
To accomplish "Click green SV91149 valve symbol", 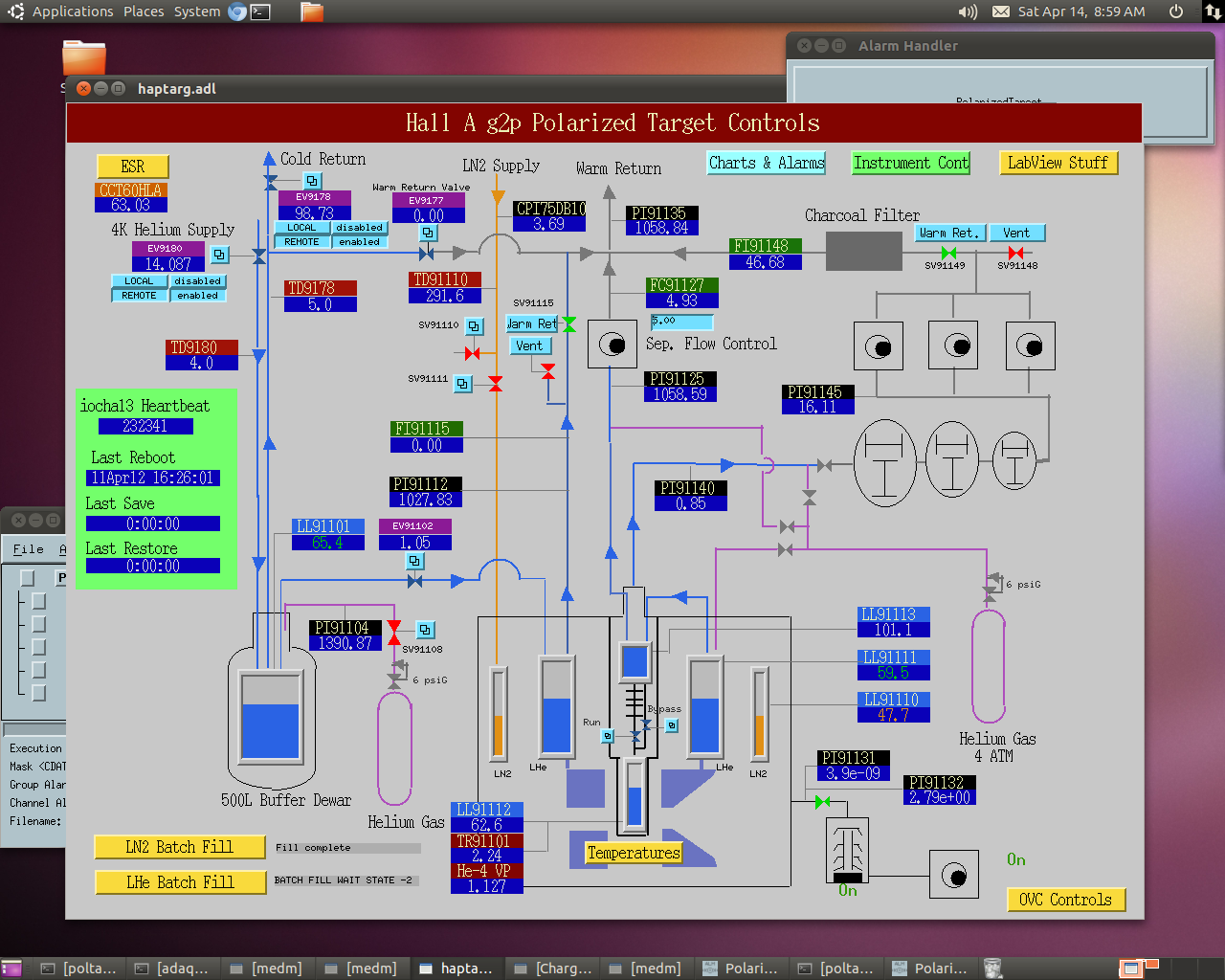I will (x=948, y=253).
